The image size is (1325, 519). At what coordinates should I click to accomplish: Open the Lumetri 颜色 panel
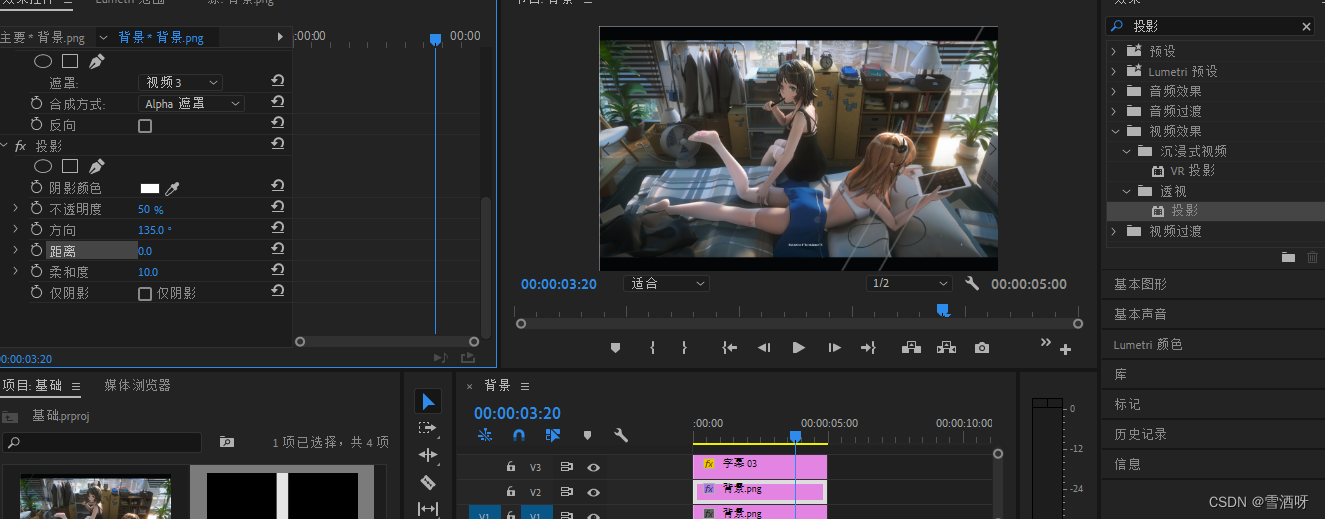(x=1148, y=344)
